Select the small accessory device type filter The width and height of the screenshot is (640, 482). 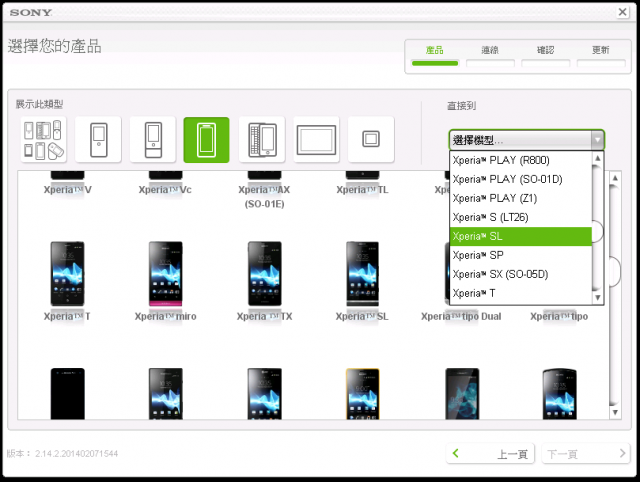(x=371, y=140)
